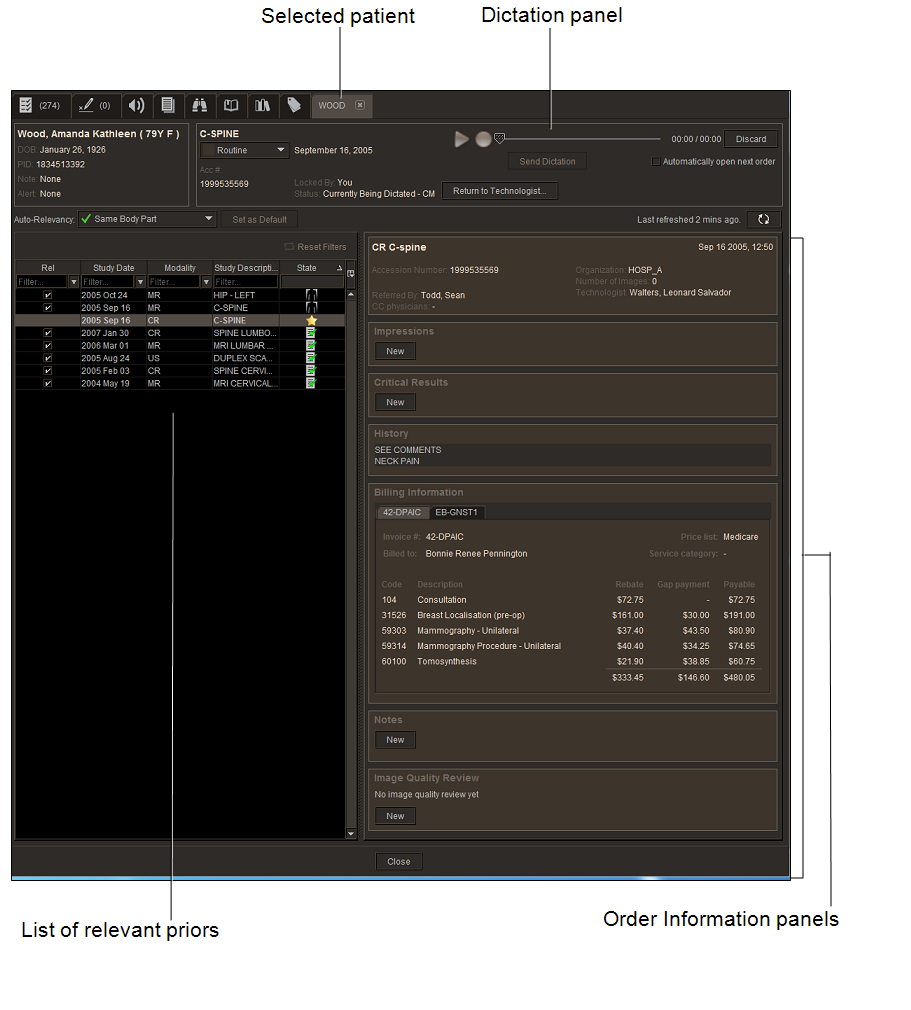
Task: Play the dictation recording
Action: [461, 140]
